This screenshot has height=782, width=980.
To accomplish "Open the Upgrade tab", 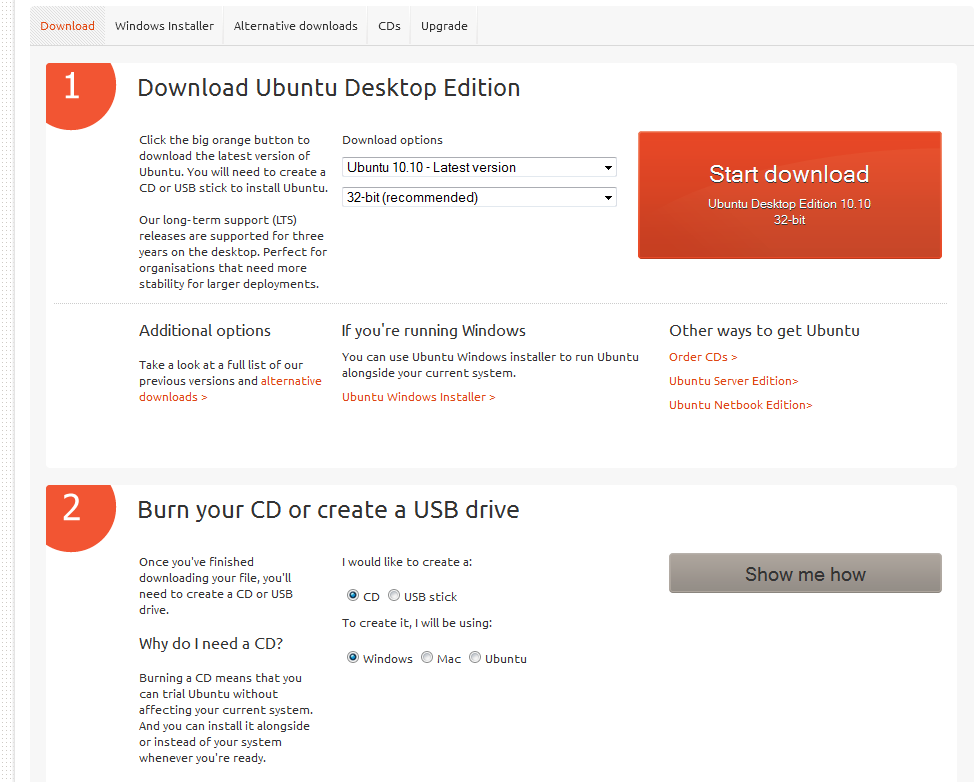I will tap(444, 26).
